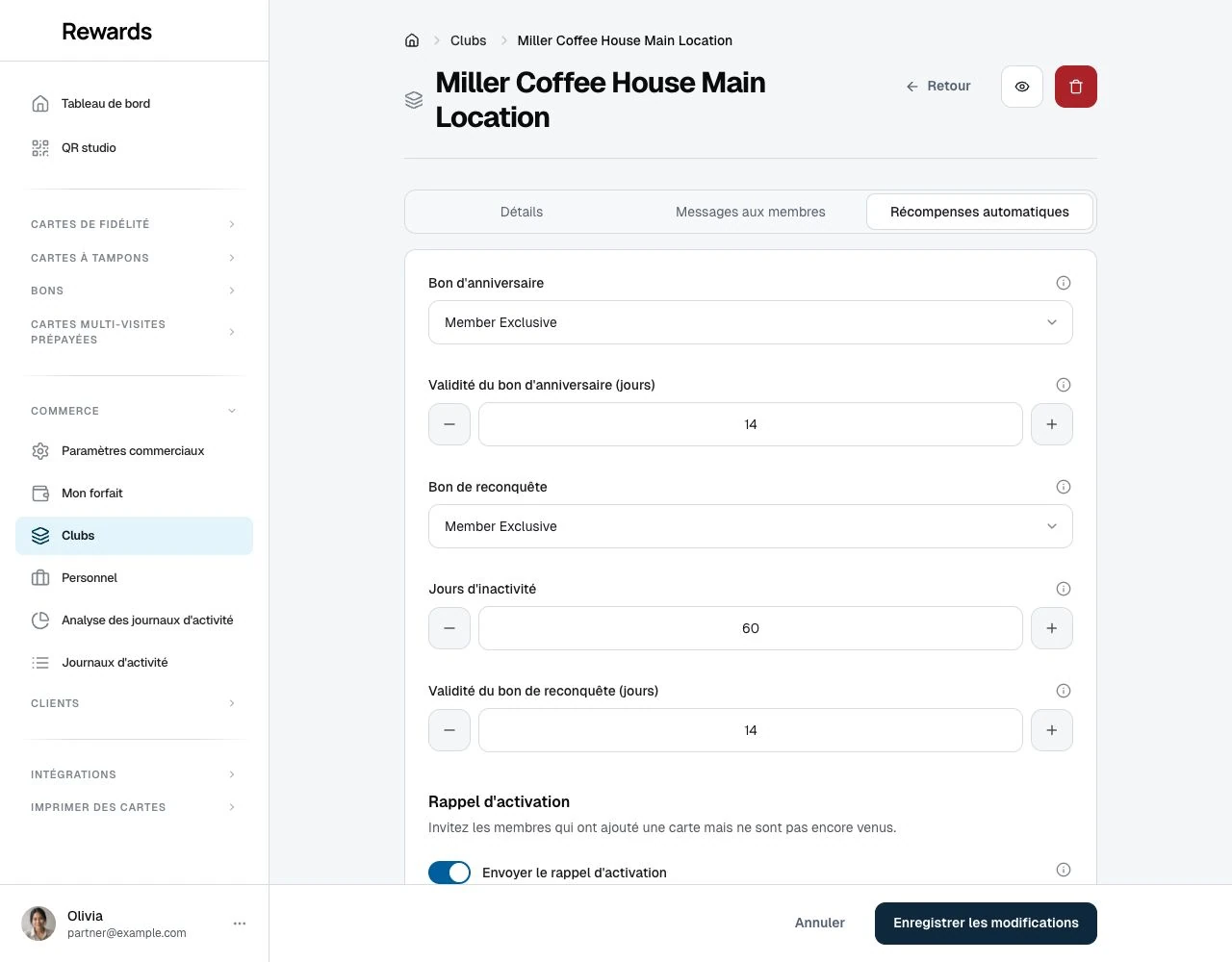Open Bon de reconquête dropdown
Viewport: 1232px width, 962px height.
point(751,526)
